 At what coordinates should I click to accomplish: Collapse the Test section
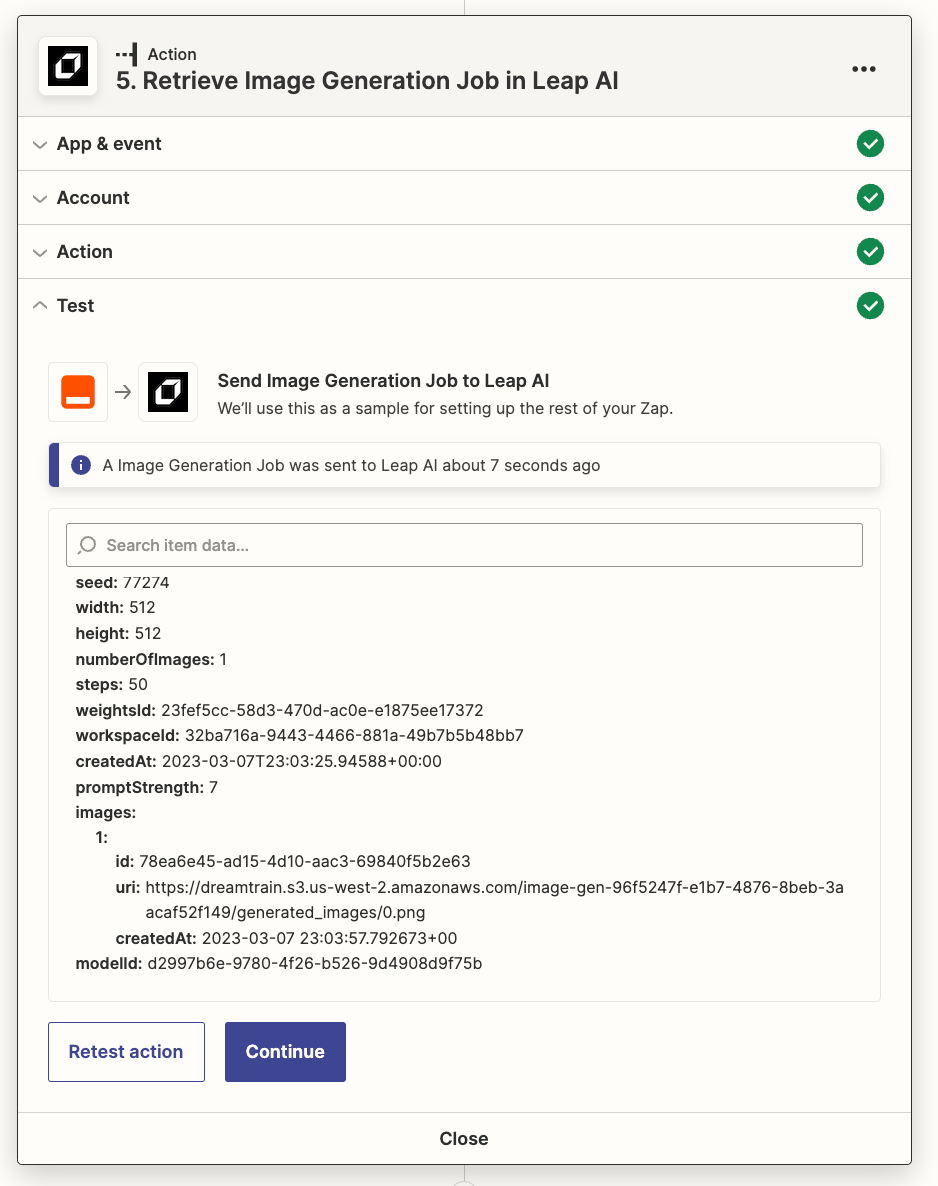pos(40,306)
